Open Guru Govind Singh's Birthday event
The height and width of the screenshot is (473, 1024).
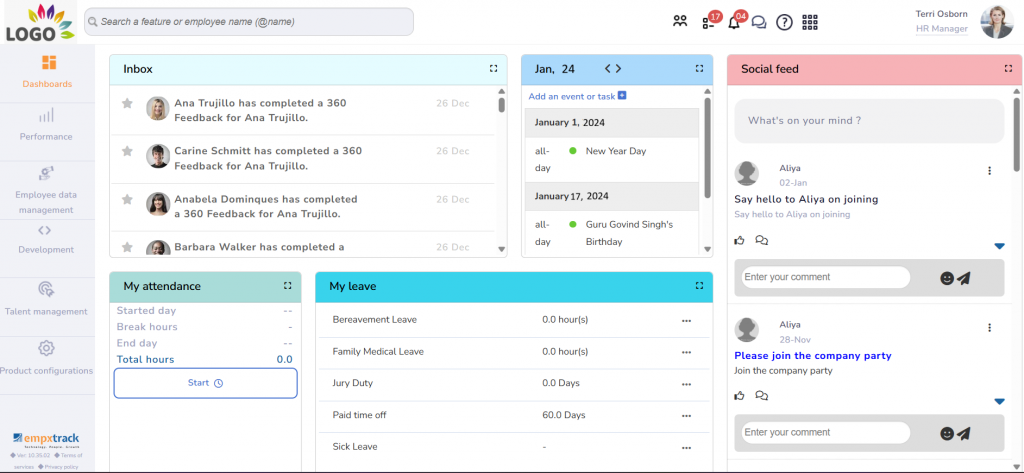coord(629,233)
